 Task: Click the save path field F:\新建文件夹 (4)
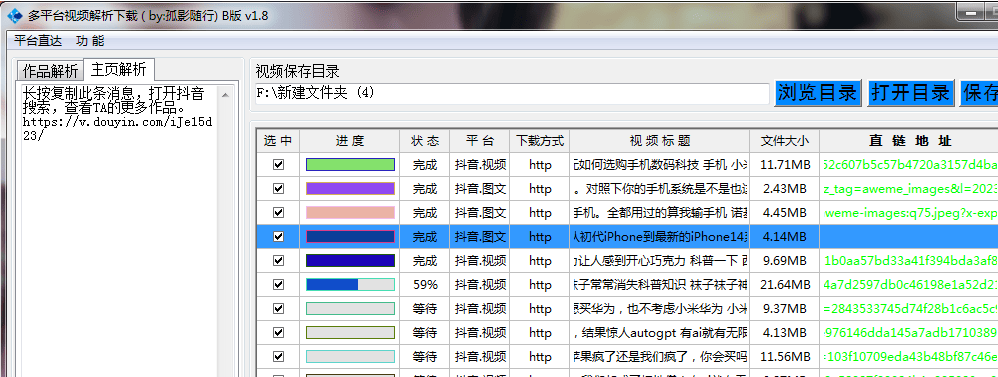[x=512, y=93]
